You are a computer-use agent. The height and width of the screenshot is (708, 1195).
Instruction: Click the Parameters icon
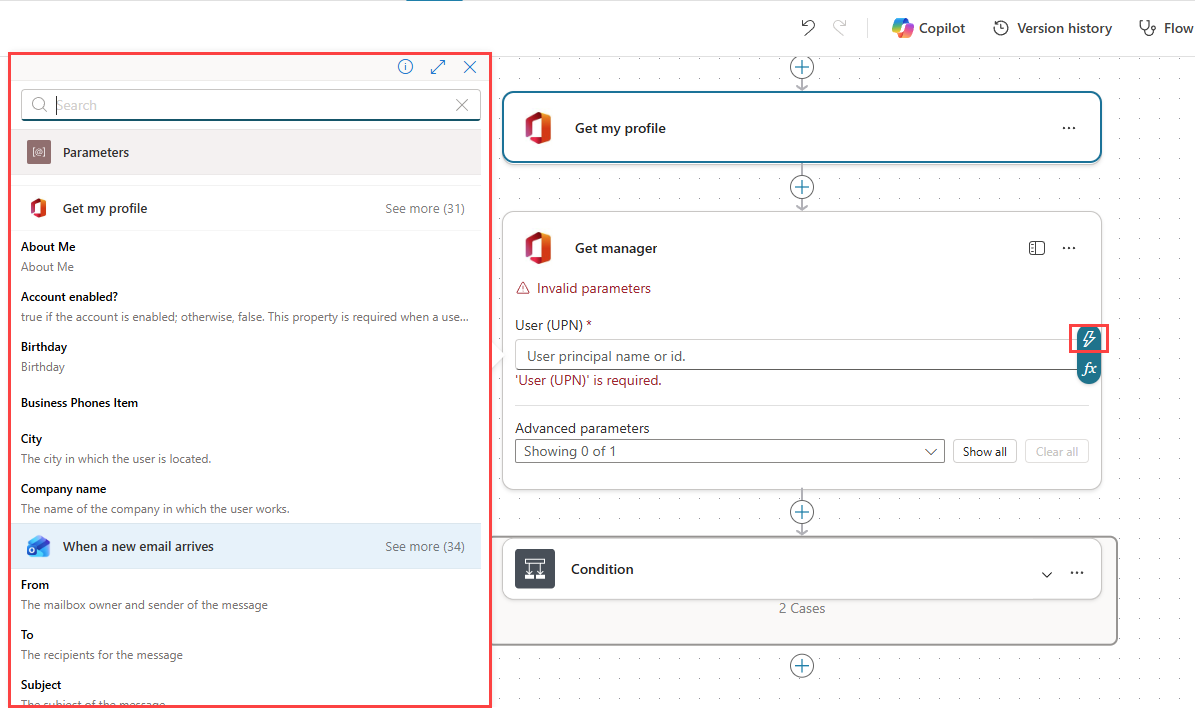[39, 152]
